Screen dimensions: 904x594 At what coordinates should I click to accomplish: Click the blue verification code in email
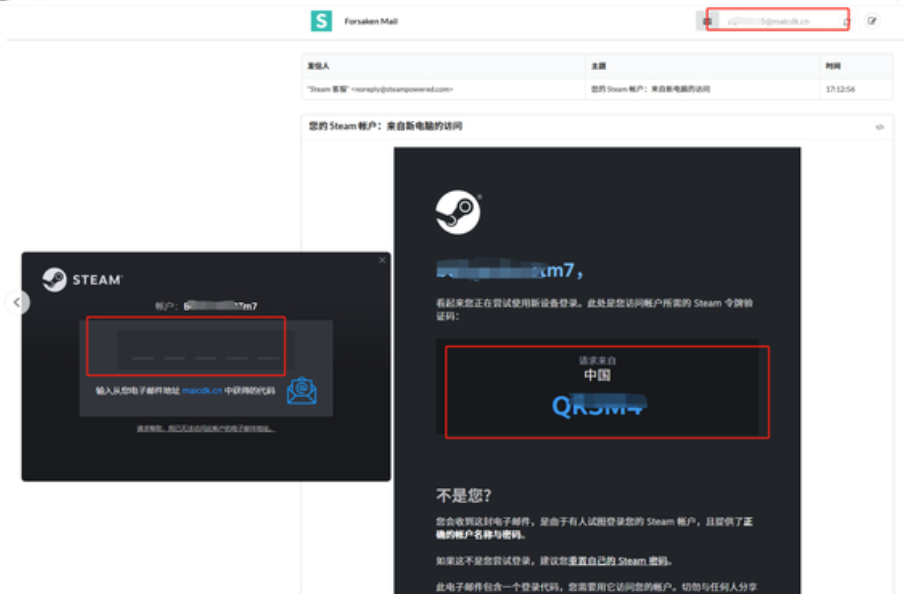pyautogui.click(x=600, y=405)
